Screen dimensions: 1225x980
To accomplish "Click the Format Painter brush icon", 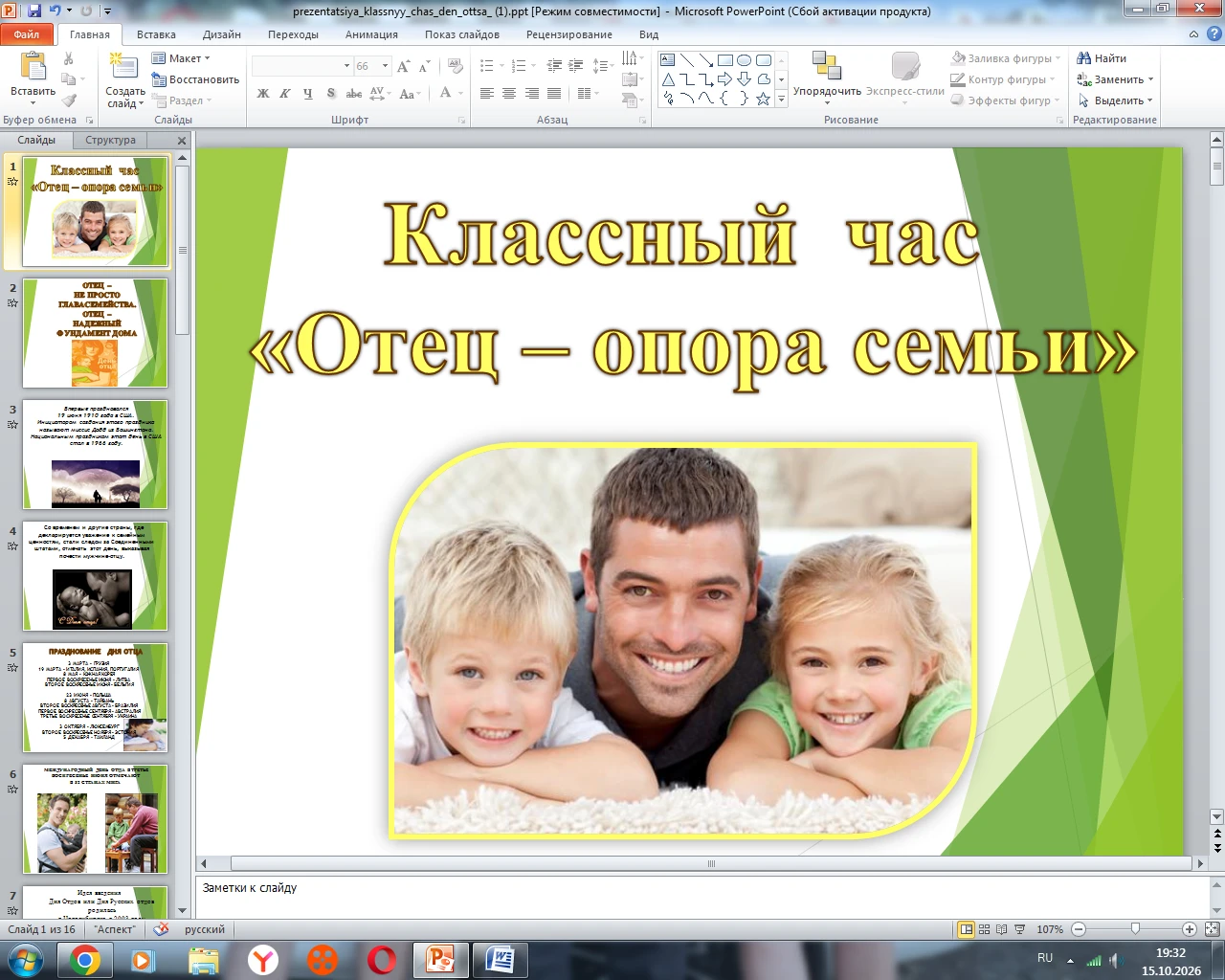I will [69, 100].
